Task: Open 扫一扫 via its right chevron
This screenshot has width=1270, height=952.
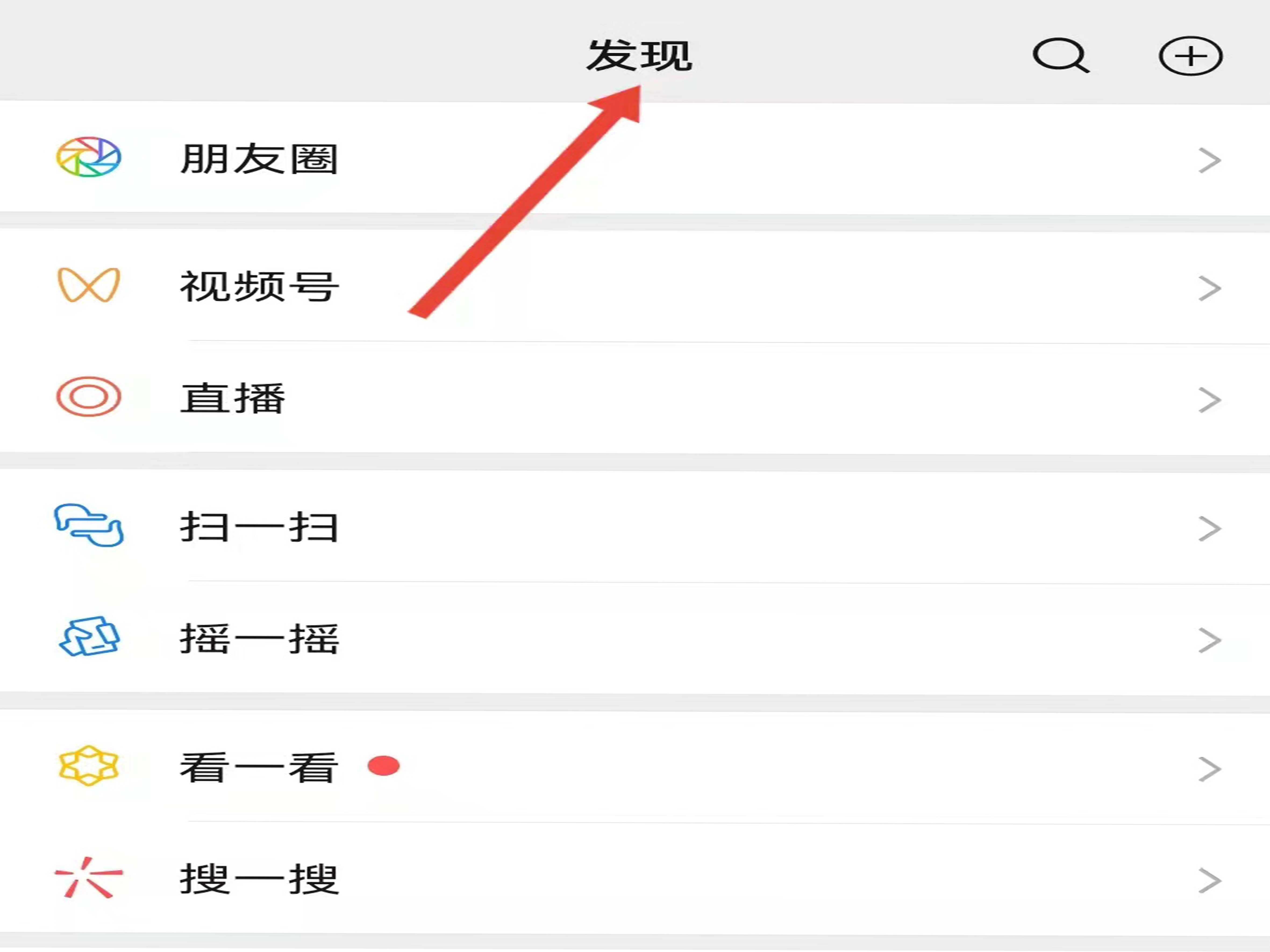Action: point(1209,529)
